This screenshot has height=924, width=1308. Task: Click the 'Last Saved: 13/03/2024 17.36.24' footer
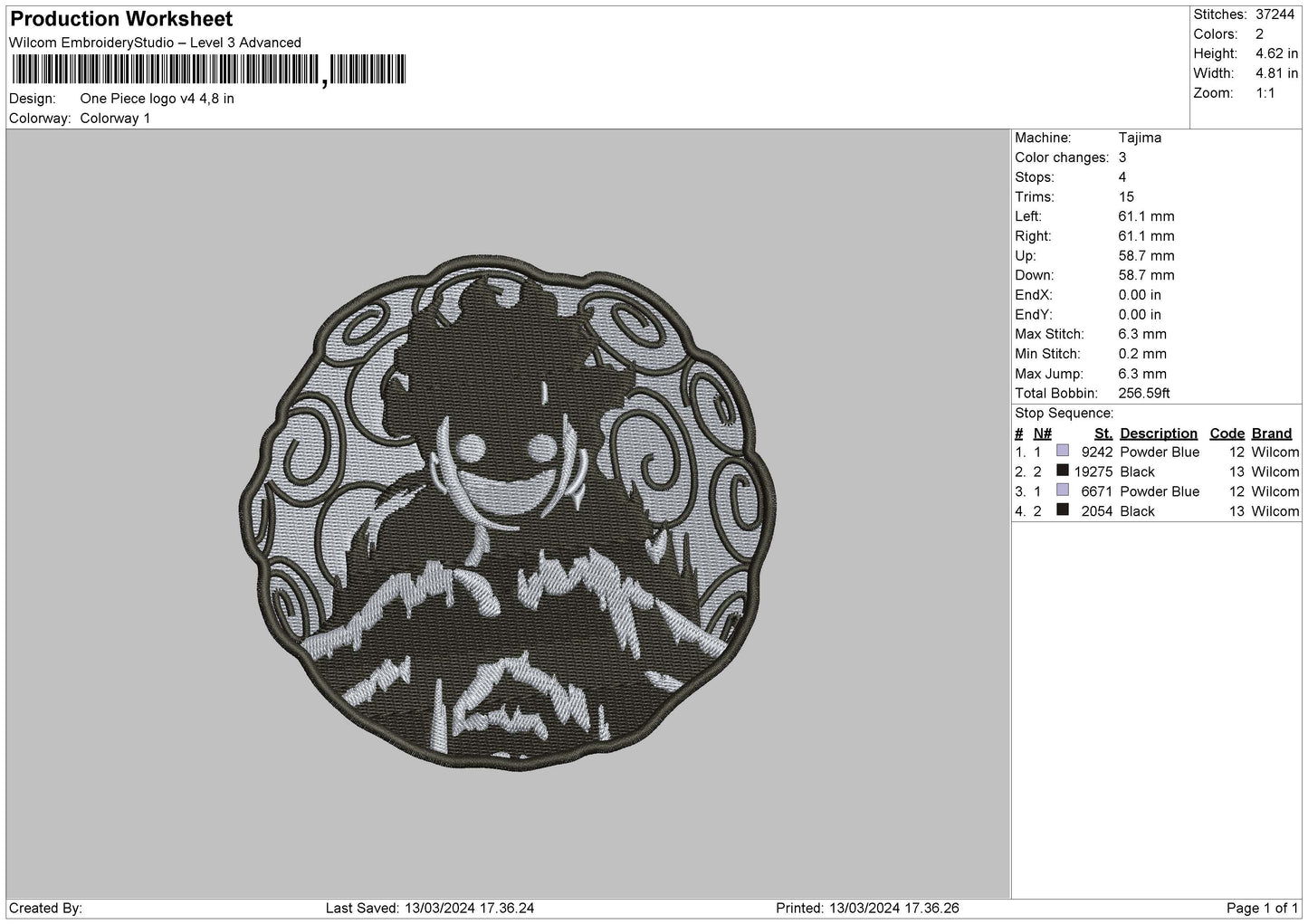tap(430, 908)
